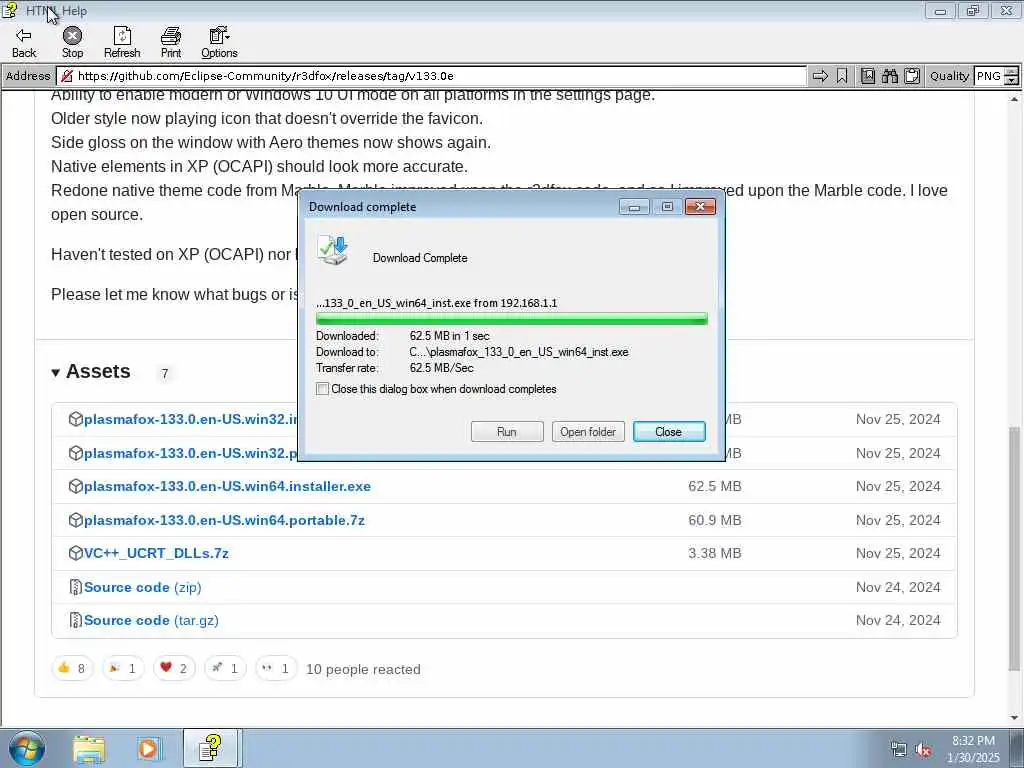This screenshot has height=768, width=1024.
Task: Click Close button in download dialog
Action: pos(669,432)
